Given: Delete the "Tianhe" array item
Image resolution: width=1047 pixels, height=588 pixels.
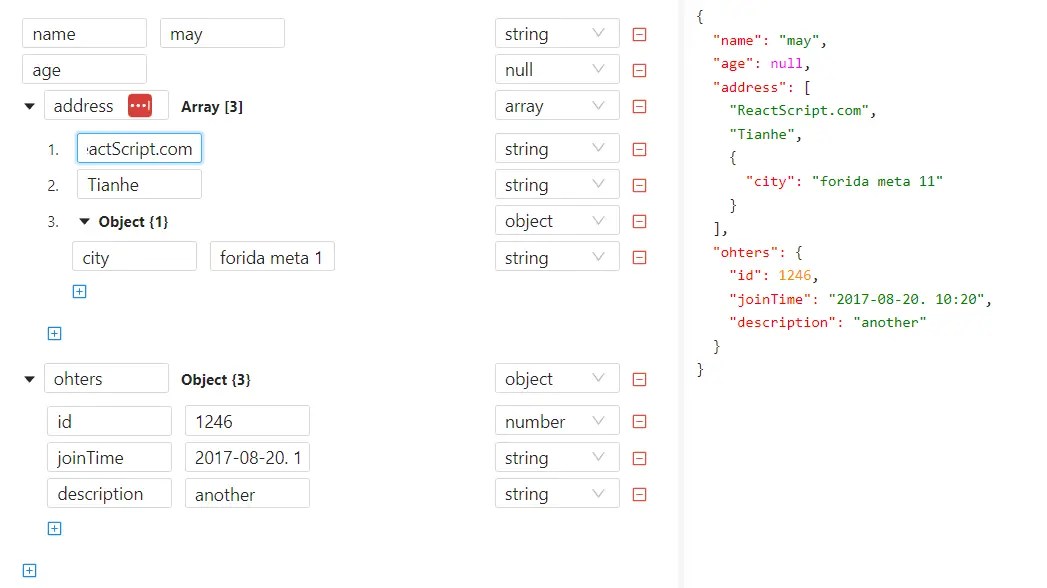Looking at the screenshot, I should coord(639,184).
